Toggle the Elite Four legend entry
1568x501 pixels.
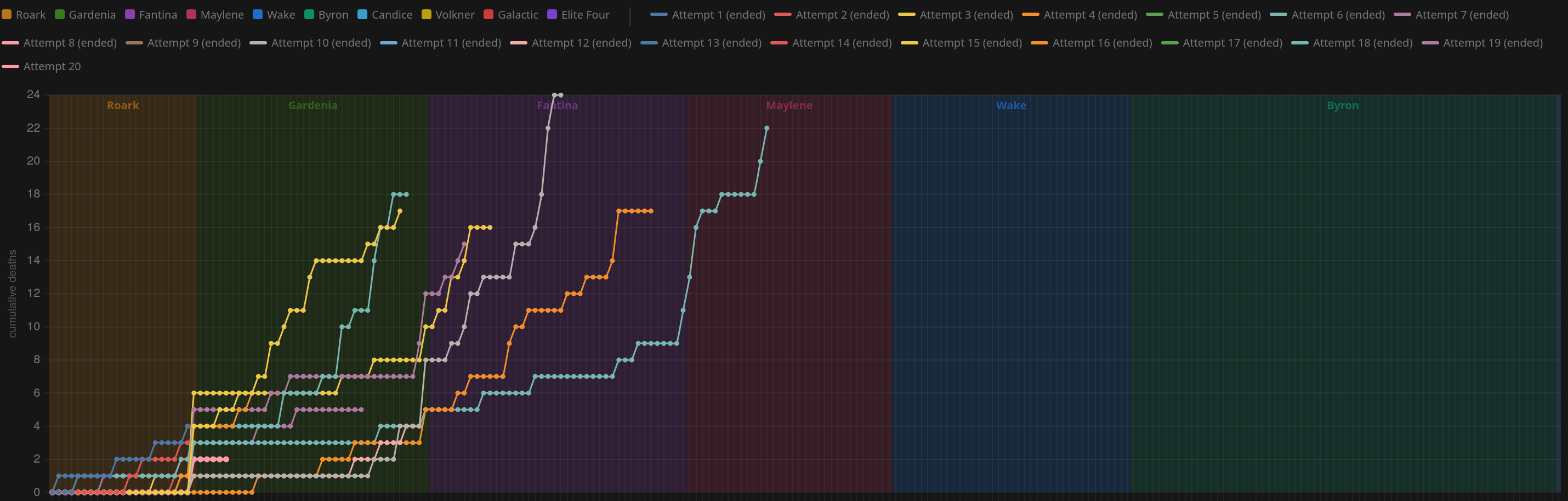[578, 15]
